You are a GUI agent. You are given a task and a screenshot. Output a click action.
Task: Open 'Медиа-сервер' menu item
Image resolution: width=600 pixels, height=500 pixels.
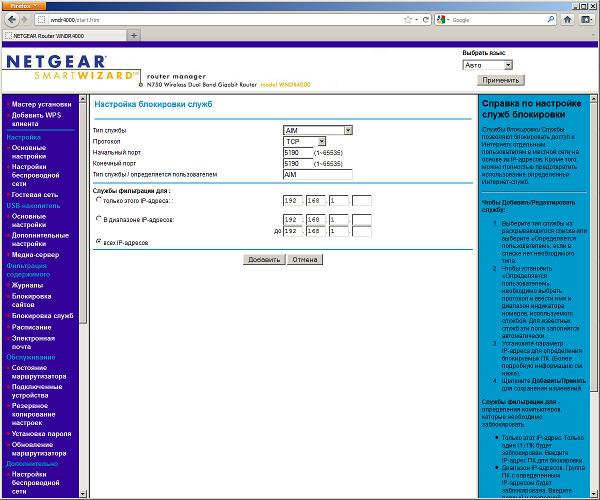click(35, 255)
